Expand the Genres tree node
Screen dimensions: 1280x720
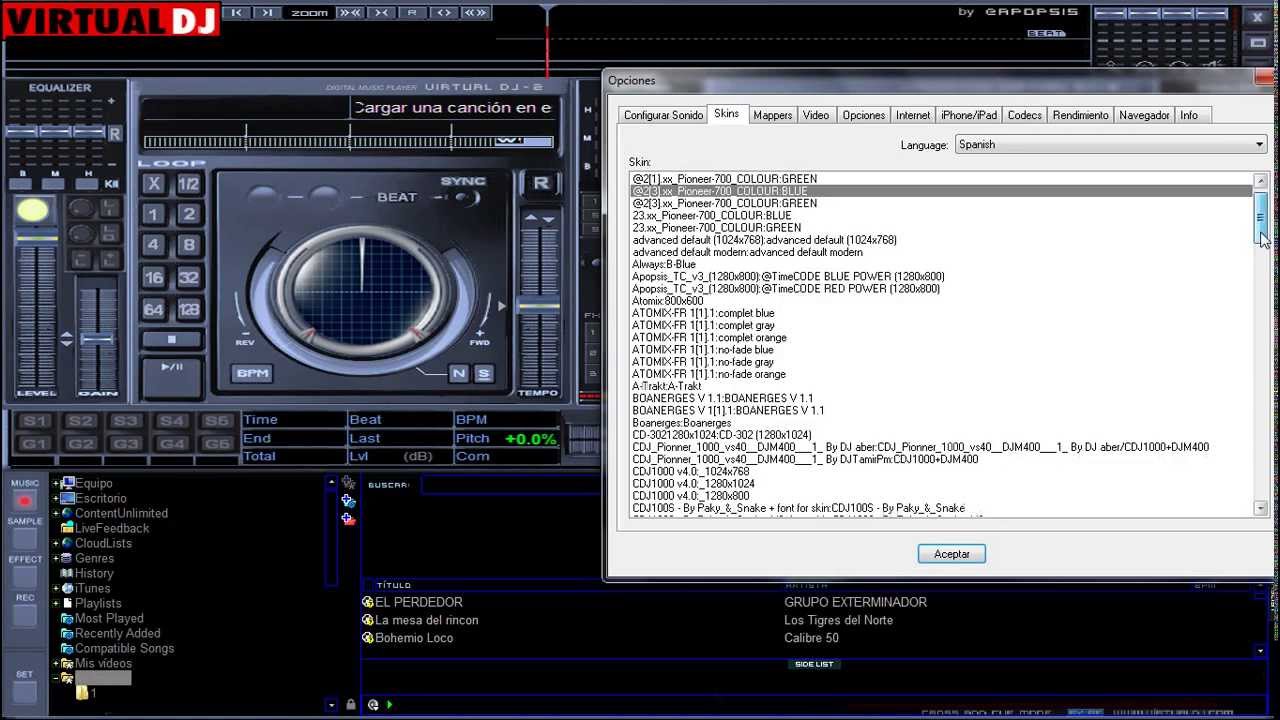tap(56, 558)
